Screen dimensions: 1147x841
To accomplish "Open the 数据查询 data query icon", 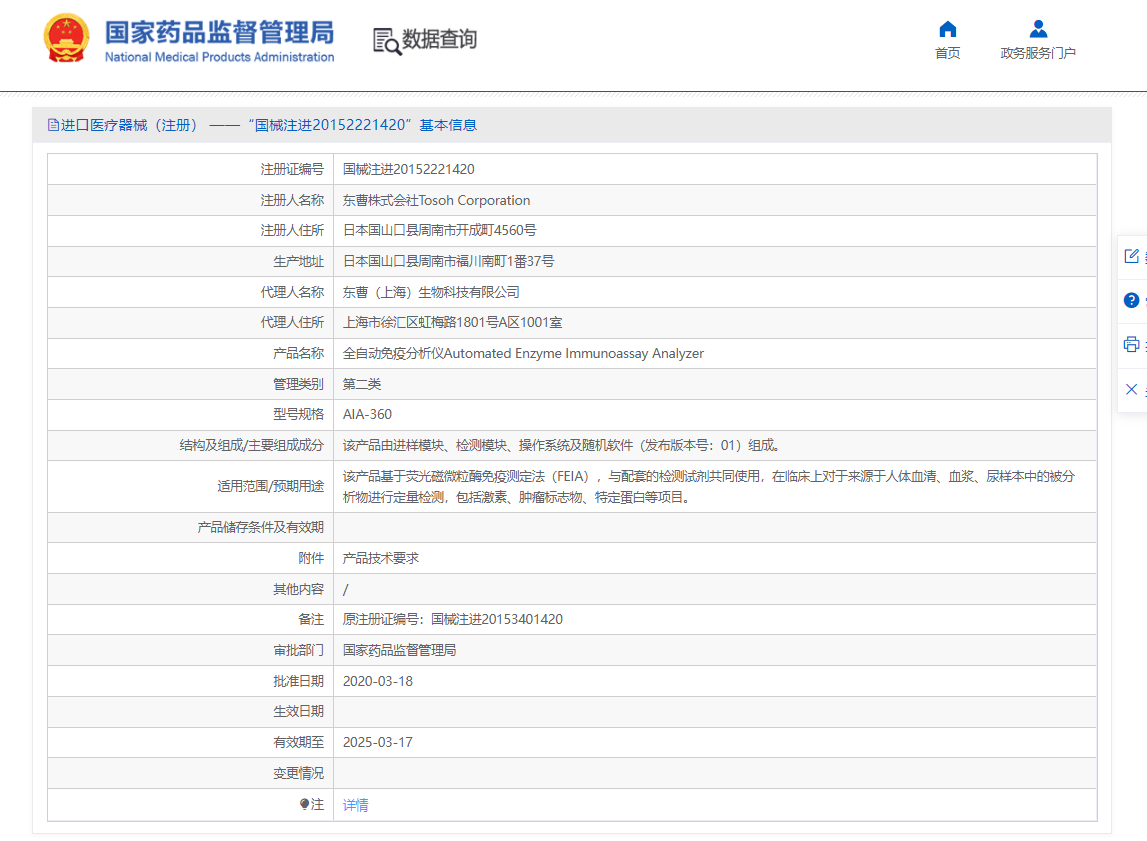I will (x=384, y=41).
